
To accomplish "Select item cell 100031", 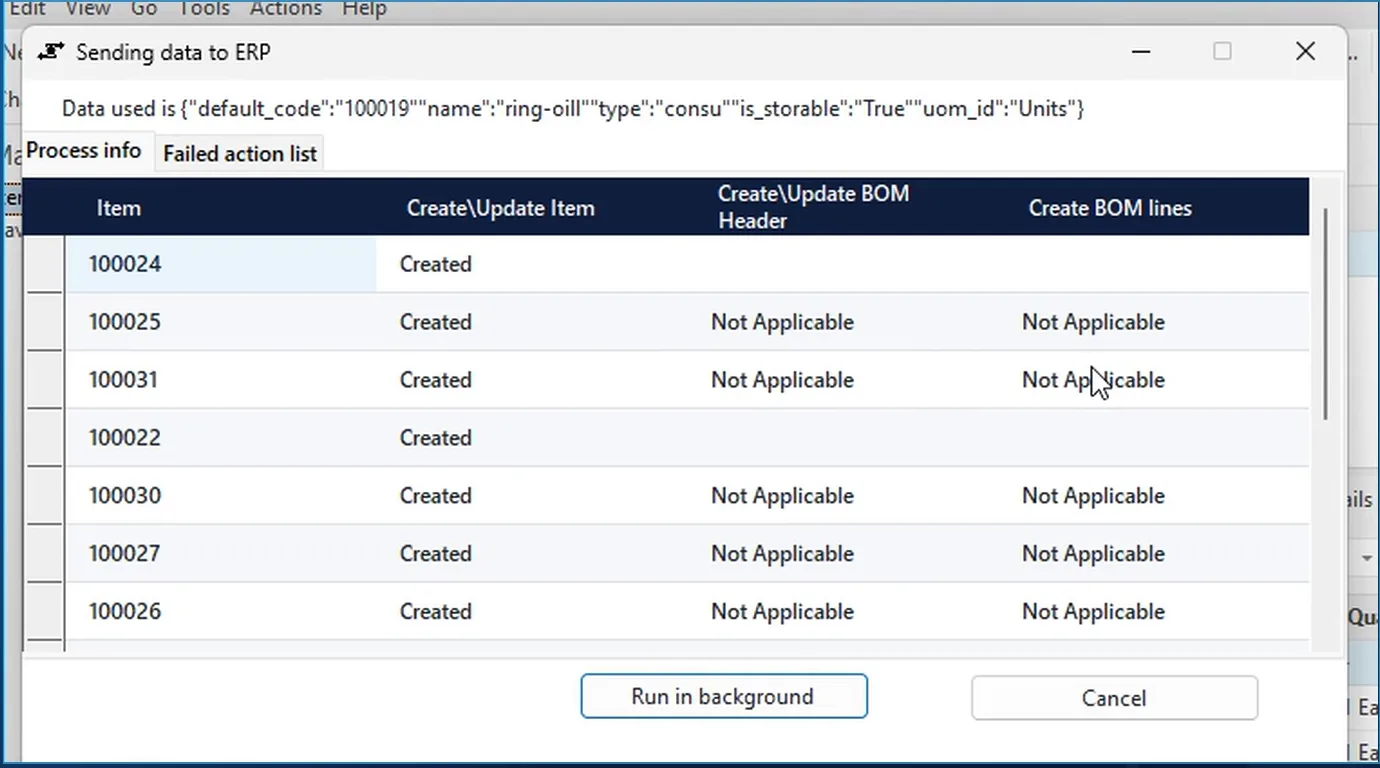I will (221, 380).
